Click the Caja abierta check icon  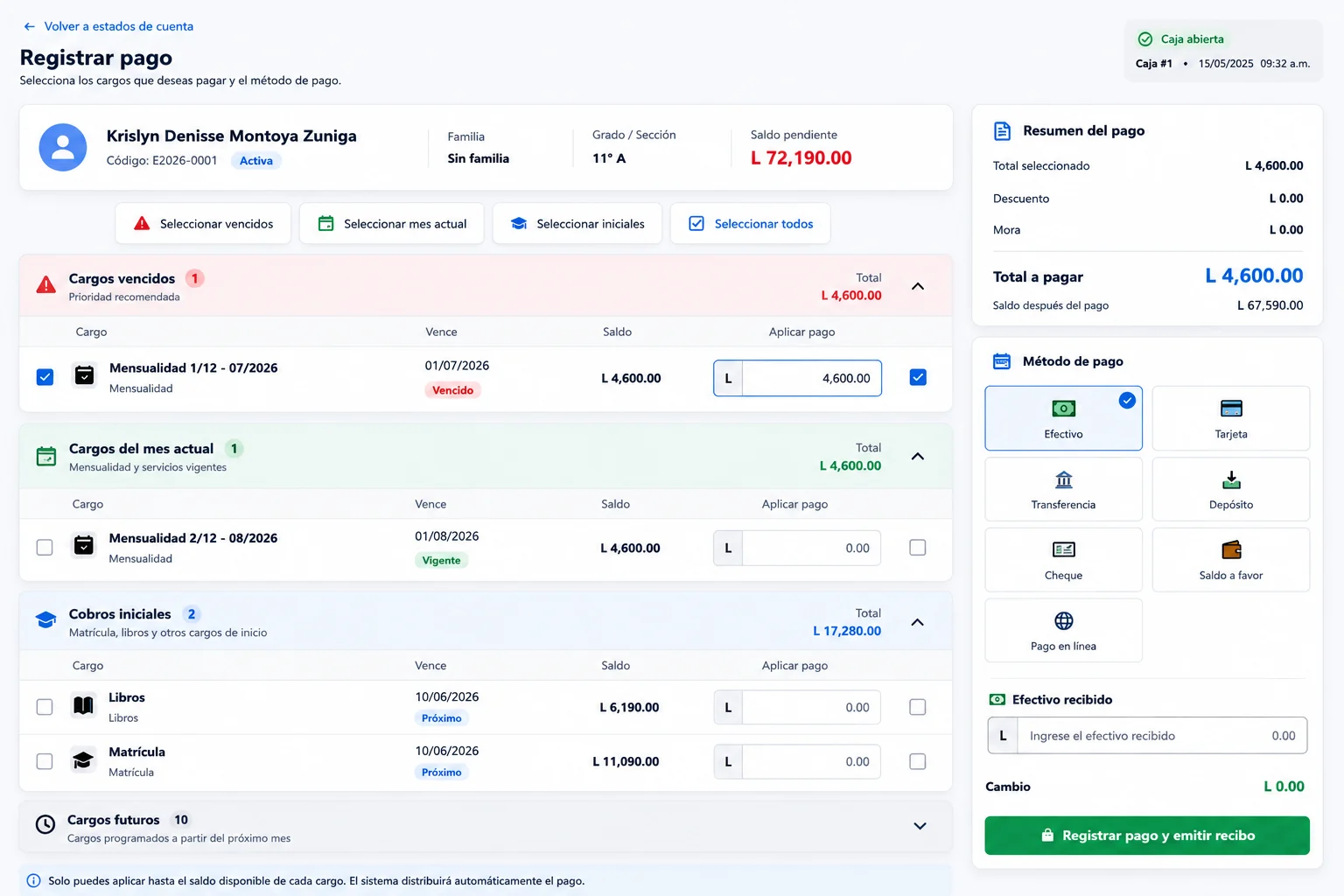[x=1145, y=39]
